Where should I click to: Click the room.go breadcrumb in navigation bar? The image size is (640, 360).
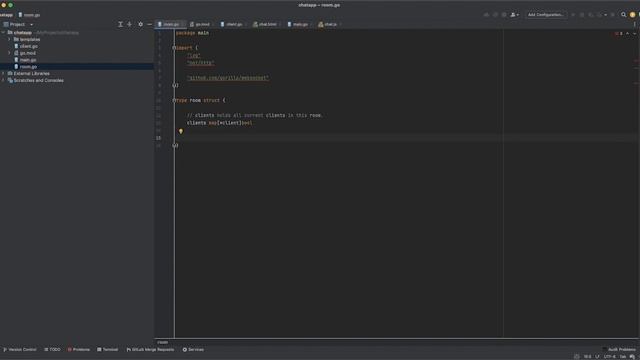point(29,15)
